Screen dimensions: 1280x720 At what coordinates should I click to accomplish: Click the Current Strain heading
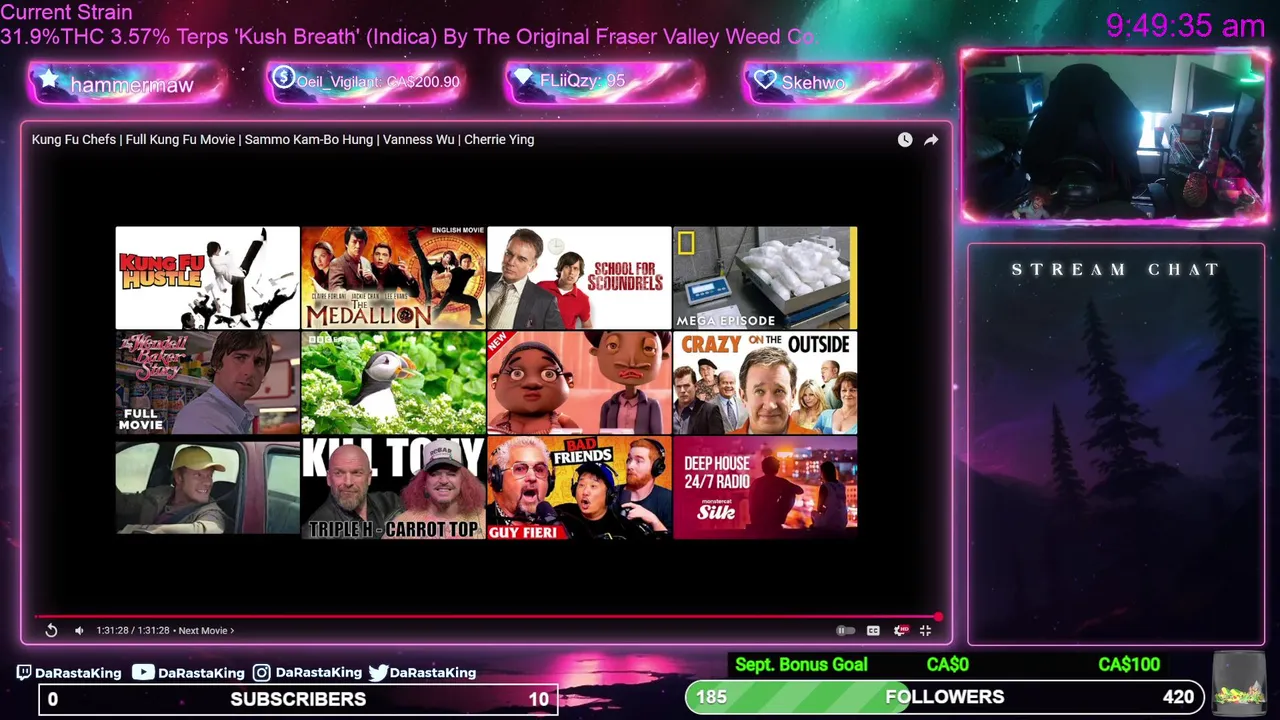(66, 12)
